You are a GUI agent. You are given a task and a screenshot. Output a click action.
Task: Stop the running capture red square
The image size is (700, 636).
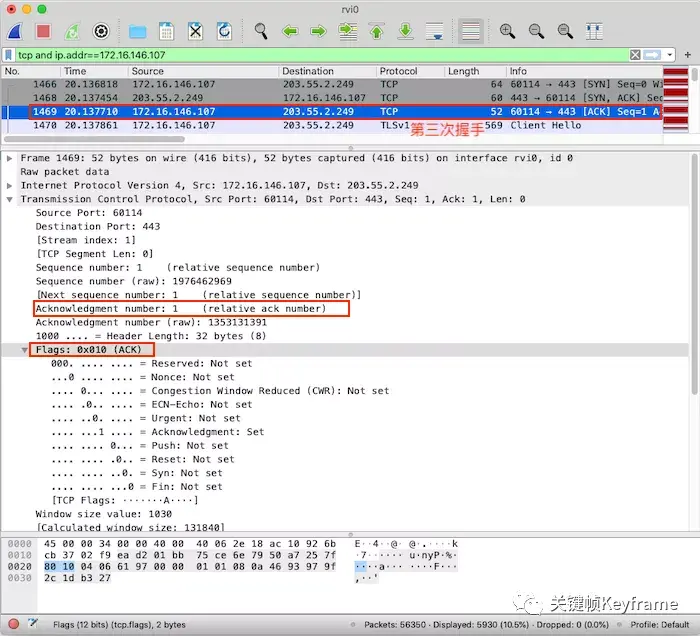(43, 31)
